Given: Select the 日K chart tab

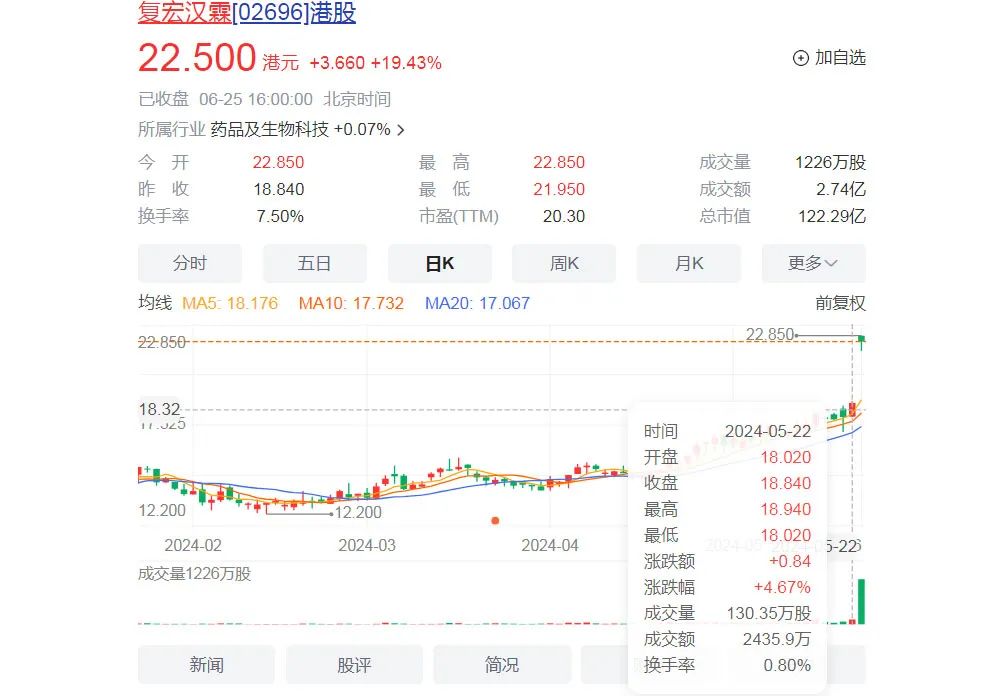Looking at the screenshot, I should (439, 263).
